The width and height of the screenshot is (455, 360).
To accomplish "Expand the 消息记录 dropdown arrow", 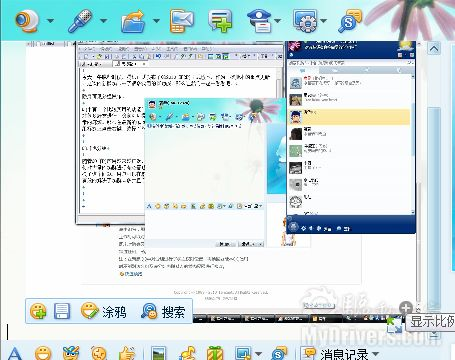I will click(x=375, y=354).
